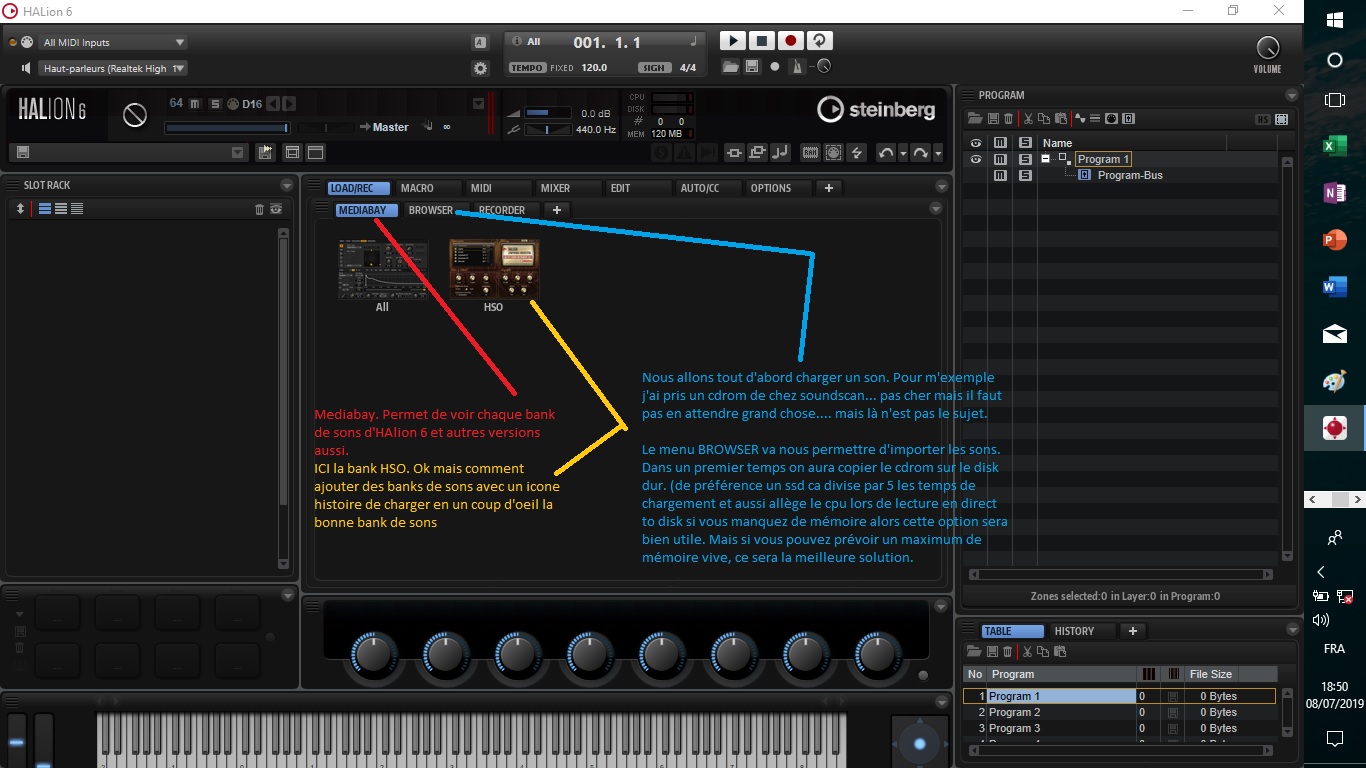Toggle the transport Loop button
The image size is (1366, 768).
[820, 41]
